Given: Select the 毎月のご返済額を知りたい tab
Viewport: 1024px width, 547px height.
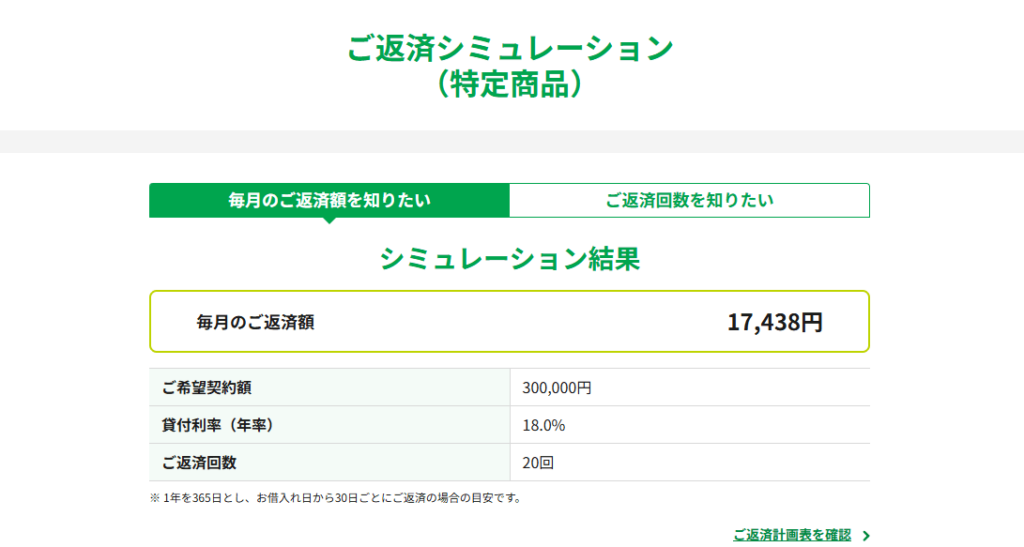Looking at the screenshot, I should (x=329, y=200).
